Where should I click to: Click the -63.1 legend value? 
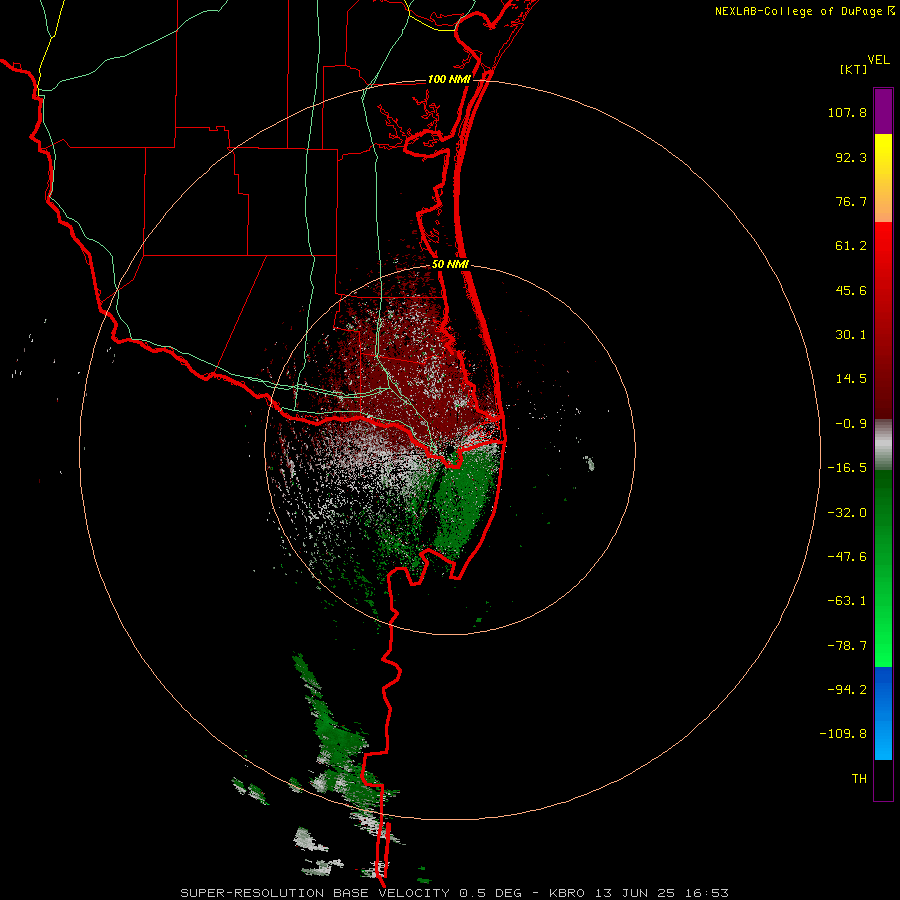847,601
